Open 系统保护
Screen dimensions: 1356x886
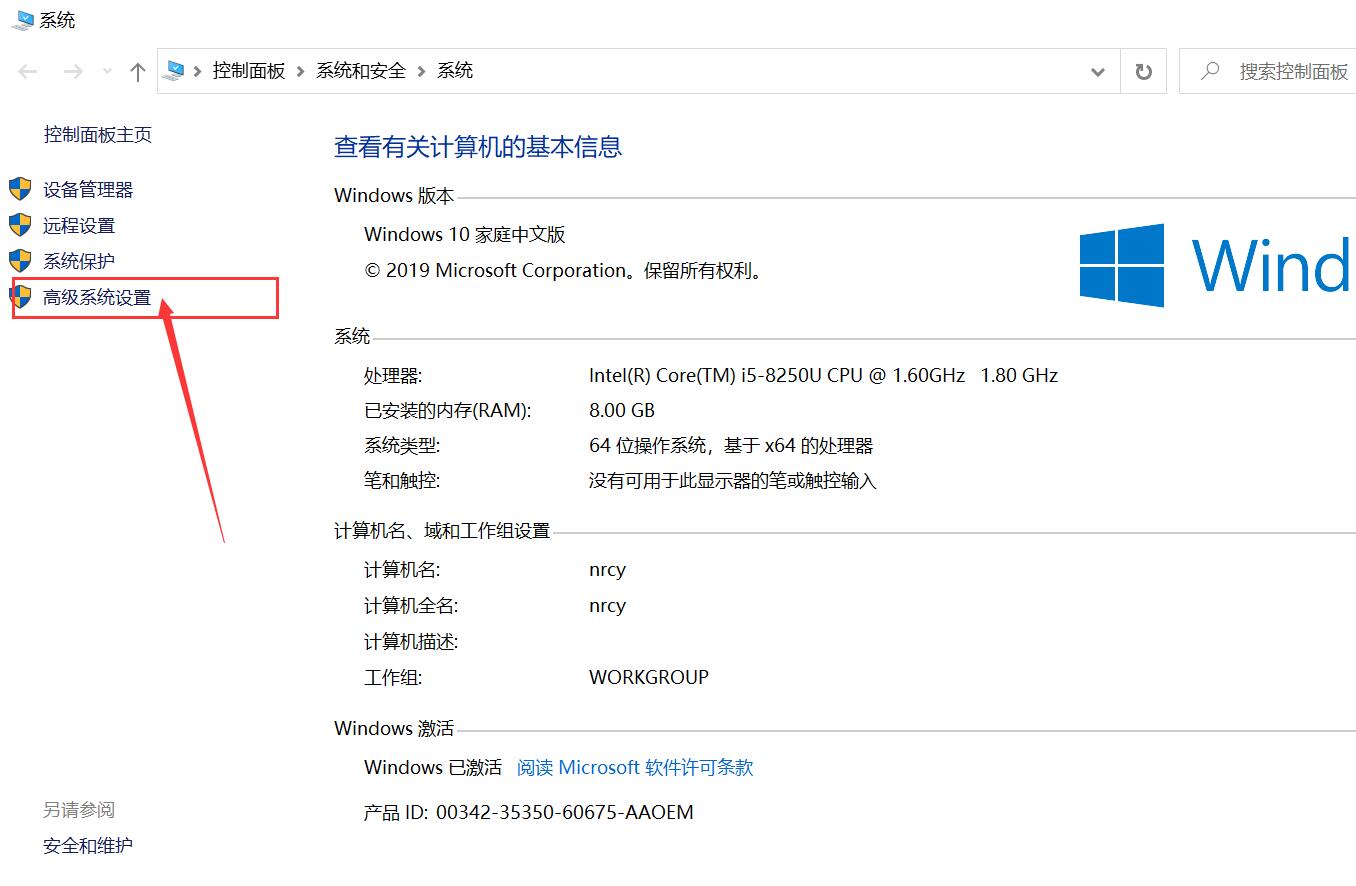[79, 262]
